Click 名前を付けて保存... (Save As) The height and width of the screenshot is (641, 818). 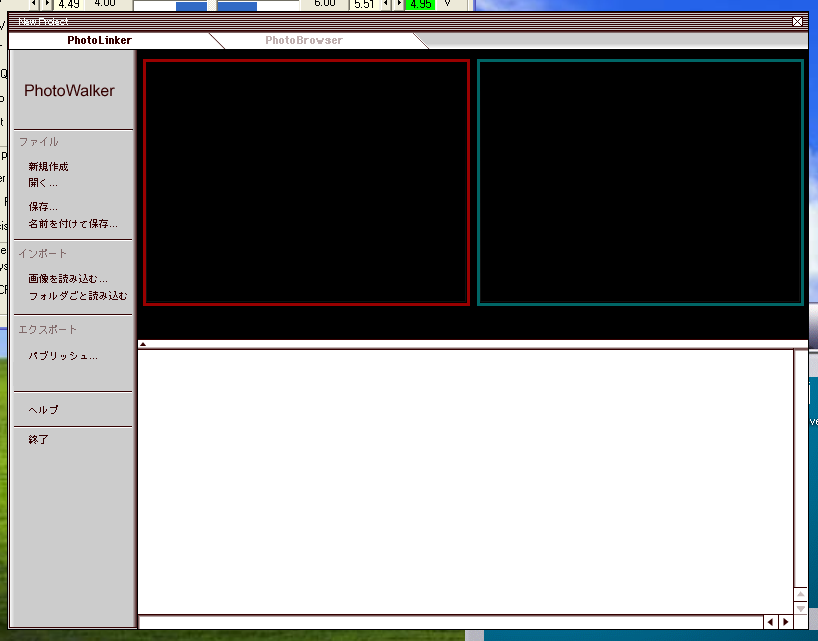coord(73,224)
